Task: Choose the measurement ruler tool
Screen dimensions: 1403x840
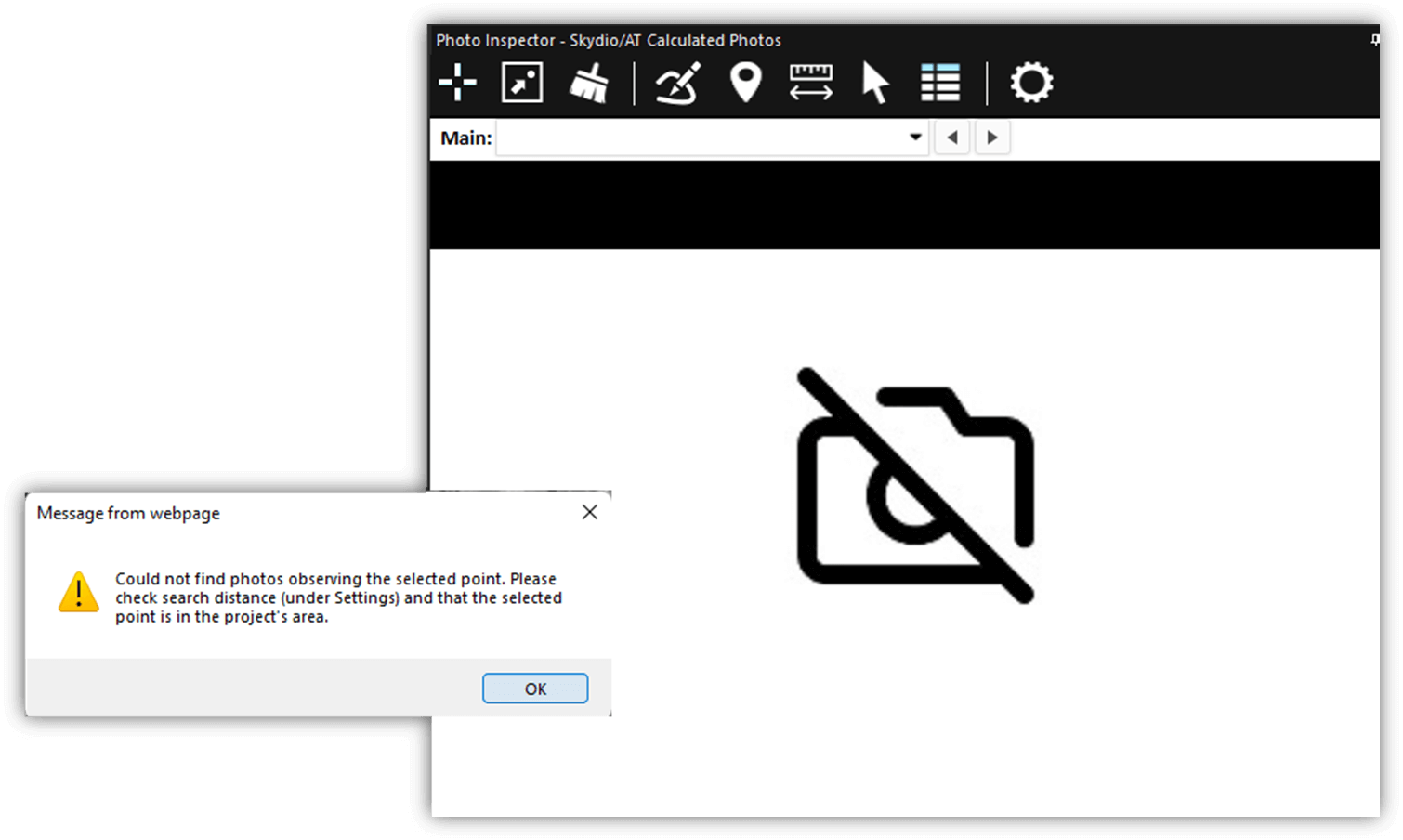Action: pos(810,82)
